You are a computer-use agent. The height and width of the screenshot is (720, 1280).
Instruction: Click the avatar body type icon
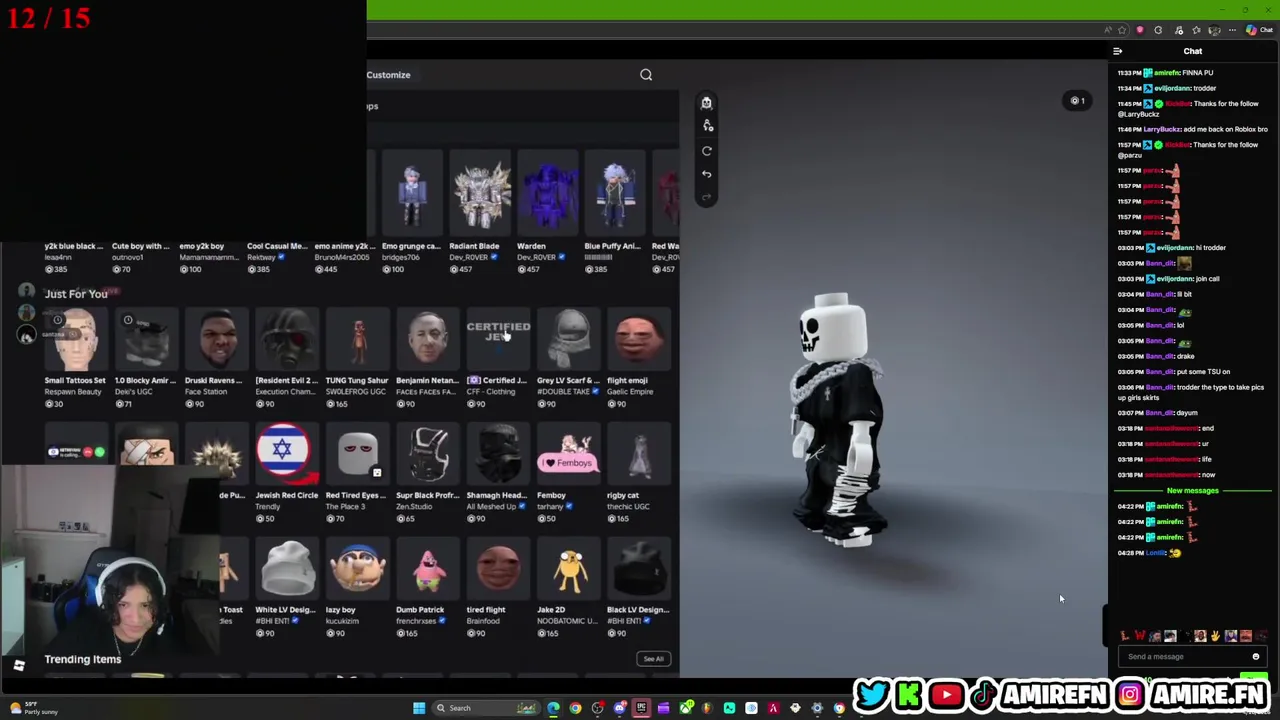point(706,102)
